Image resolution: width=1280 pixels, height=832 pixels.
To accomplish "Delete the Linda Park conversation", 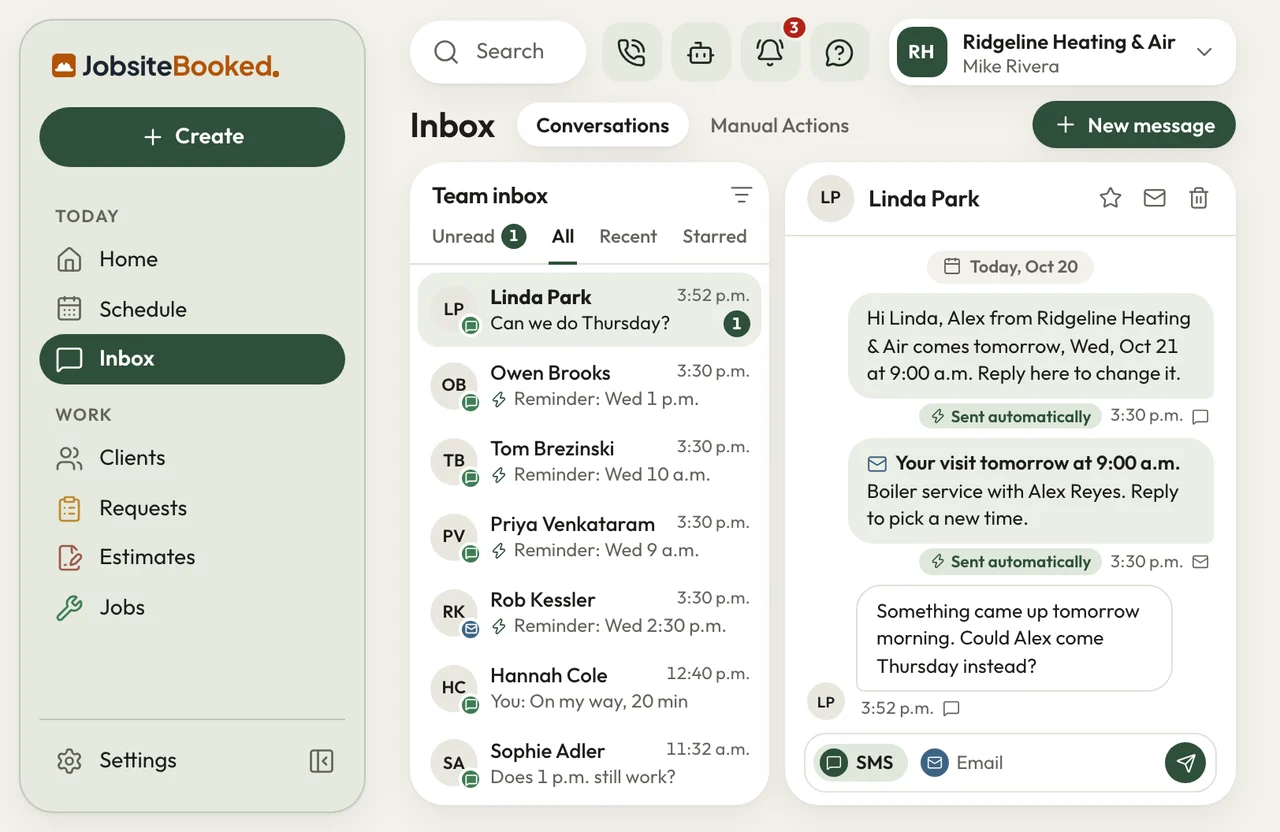I will click(x=1198, y=198).
